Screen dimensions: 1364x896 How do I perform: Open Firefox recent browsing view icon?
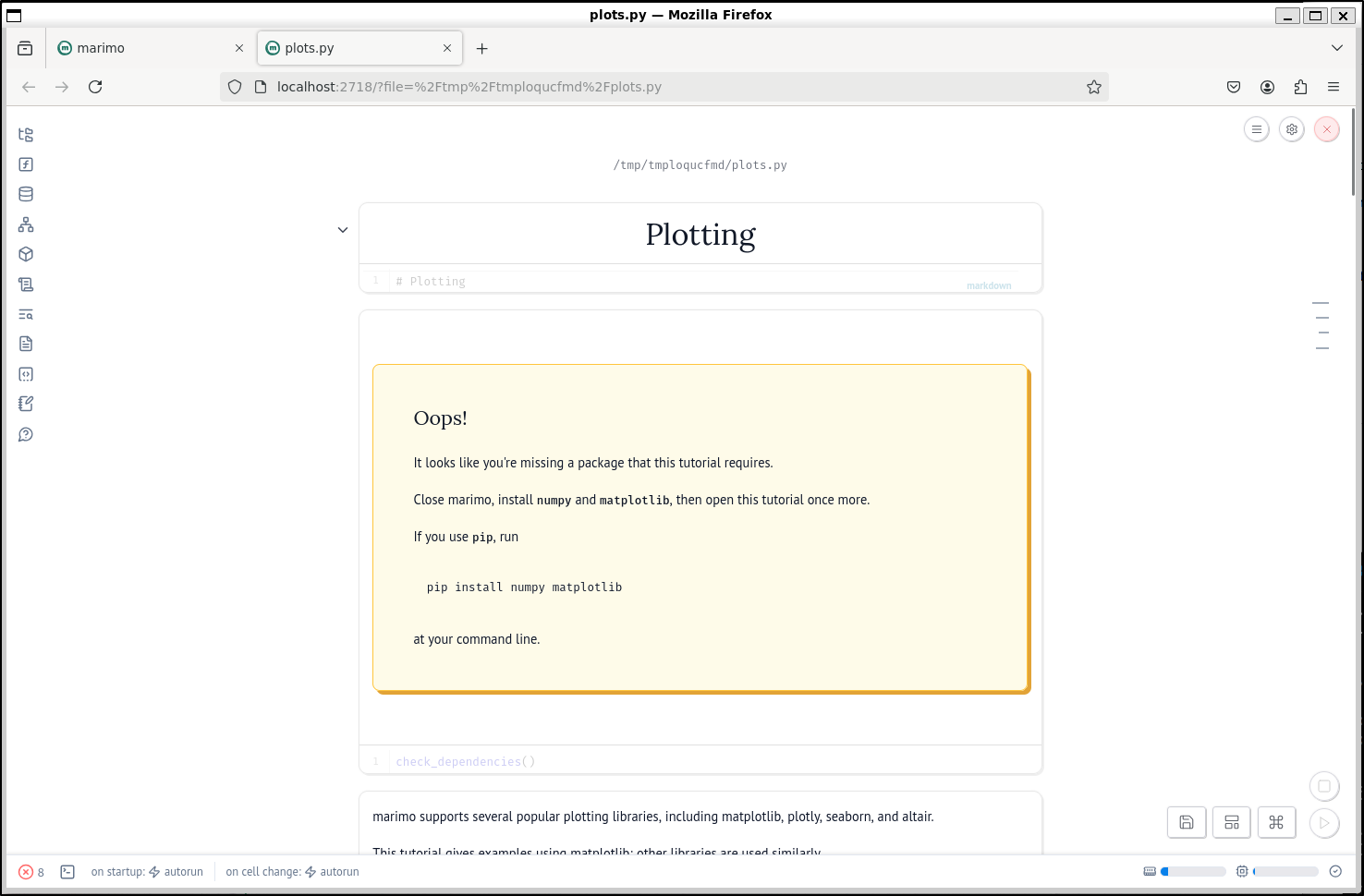click(x=25, y=48)
